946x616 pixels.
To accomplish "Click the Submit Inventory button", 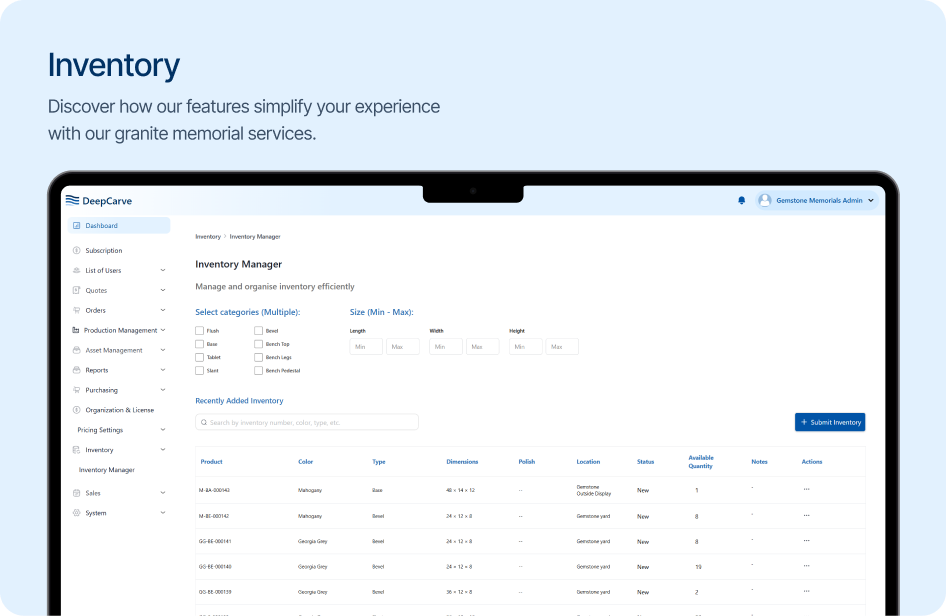I will tap(830, 422).
